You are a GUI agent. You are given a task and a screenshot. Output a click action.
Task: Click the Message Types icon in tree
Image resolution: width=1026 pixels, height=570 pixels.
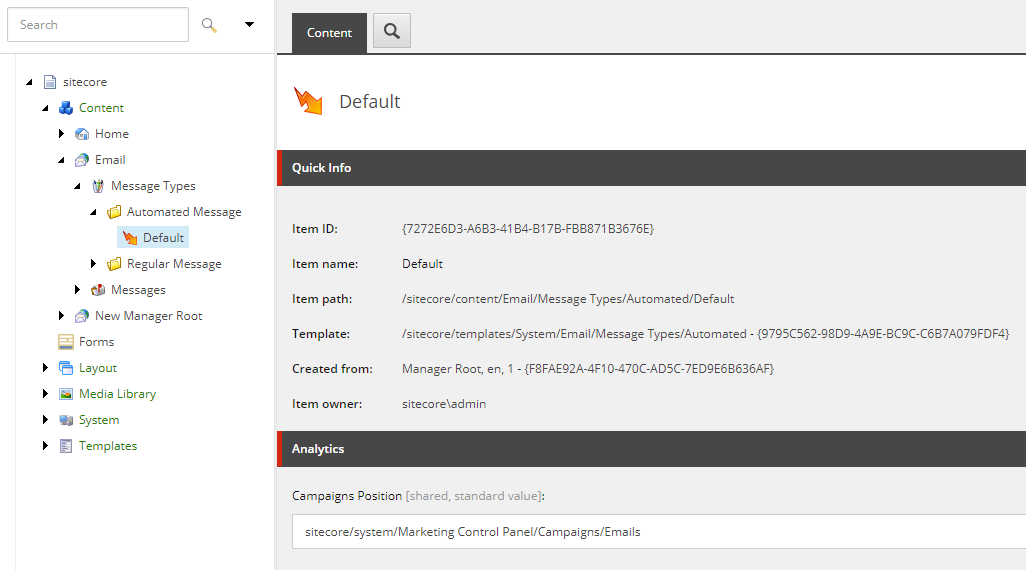[98, 186]
